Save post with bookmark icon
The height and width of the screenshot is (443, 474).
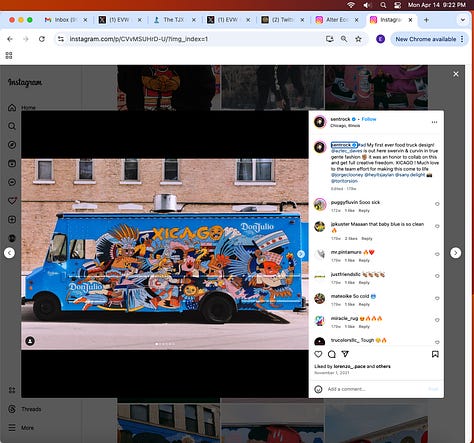tap(435, 354)
